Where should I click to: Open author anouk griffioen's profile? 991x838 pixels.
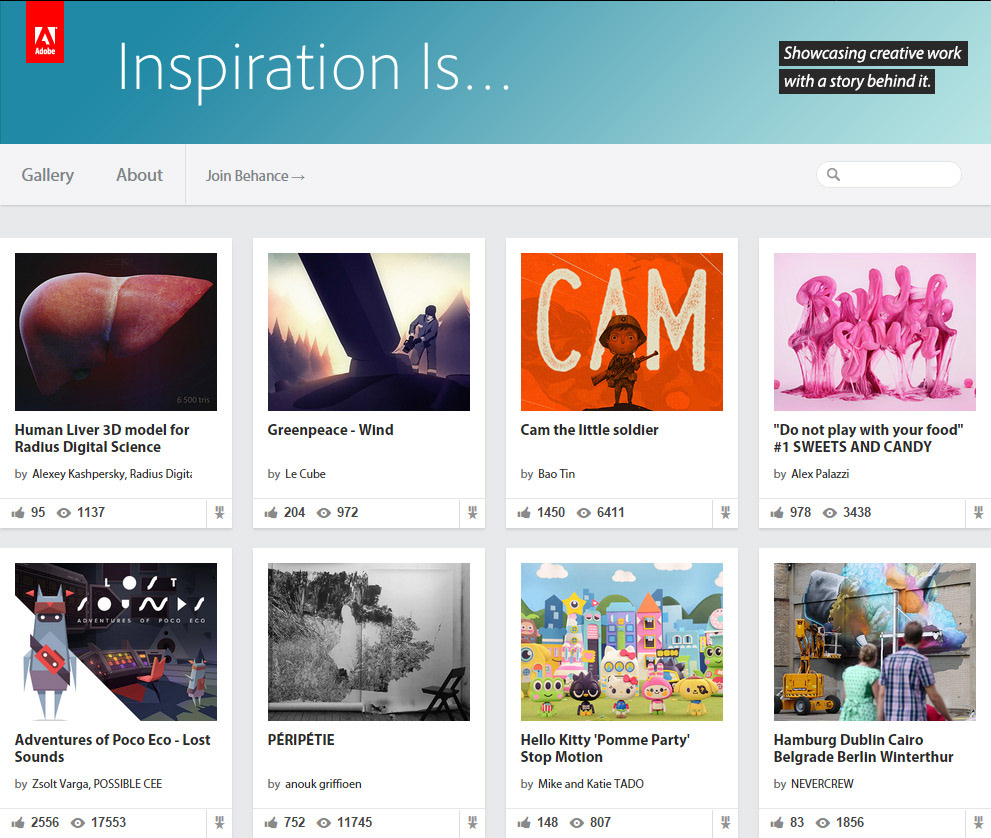pos(323,784)
